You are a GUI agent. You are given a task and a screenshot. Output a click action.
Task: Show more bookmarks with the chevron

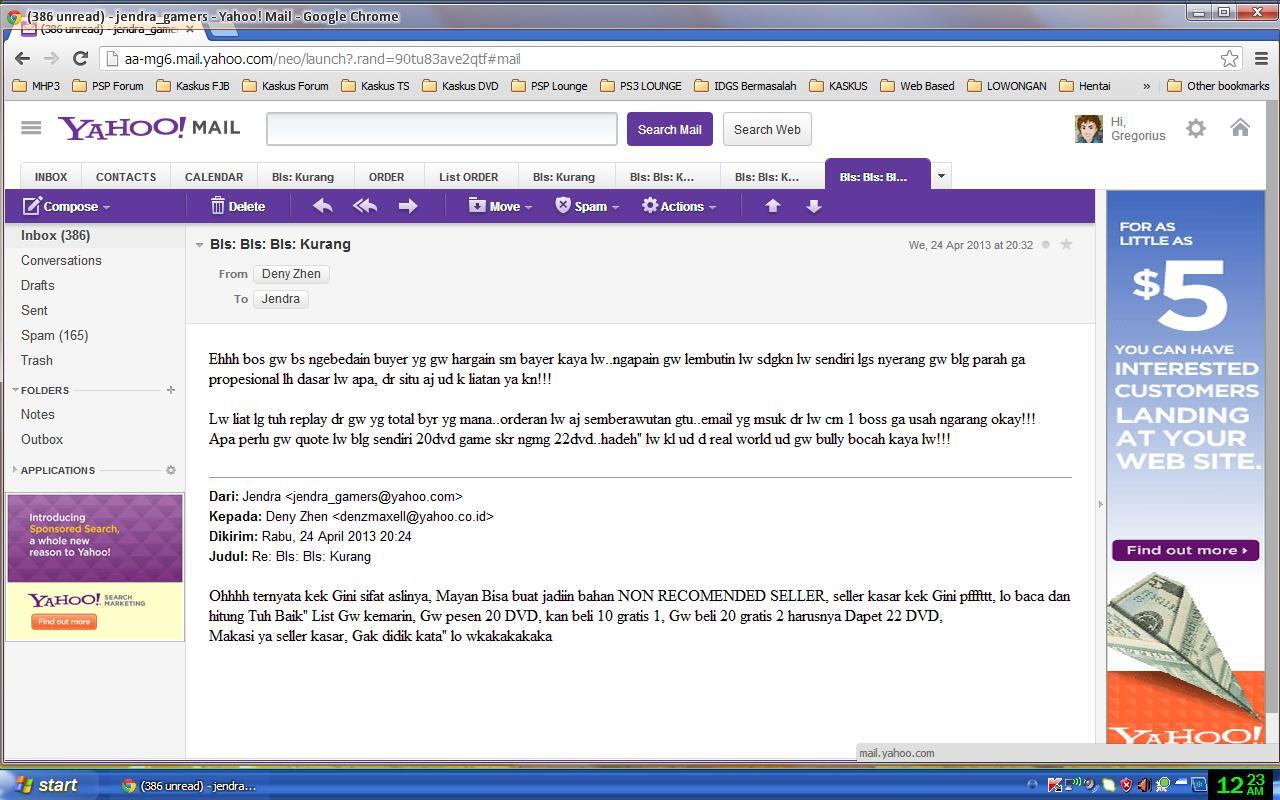pyautogui.click(x=1145, y=86)
